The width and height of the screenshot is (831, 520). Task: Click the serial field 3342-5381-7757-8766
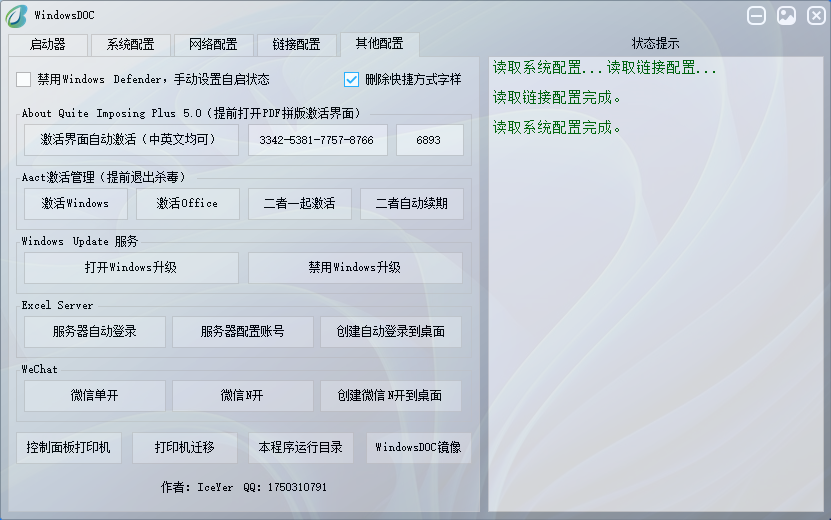tap(317, 140)
